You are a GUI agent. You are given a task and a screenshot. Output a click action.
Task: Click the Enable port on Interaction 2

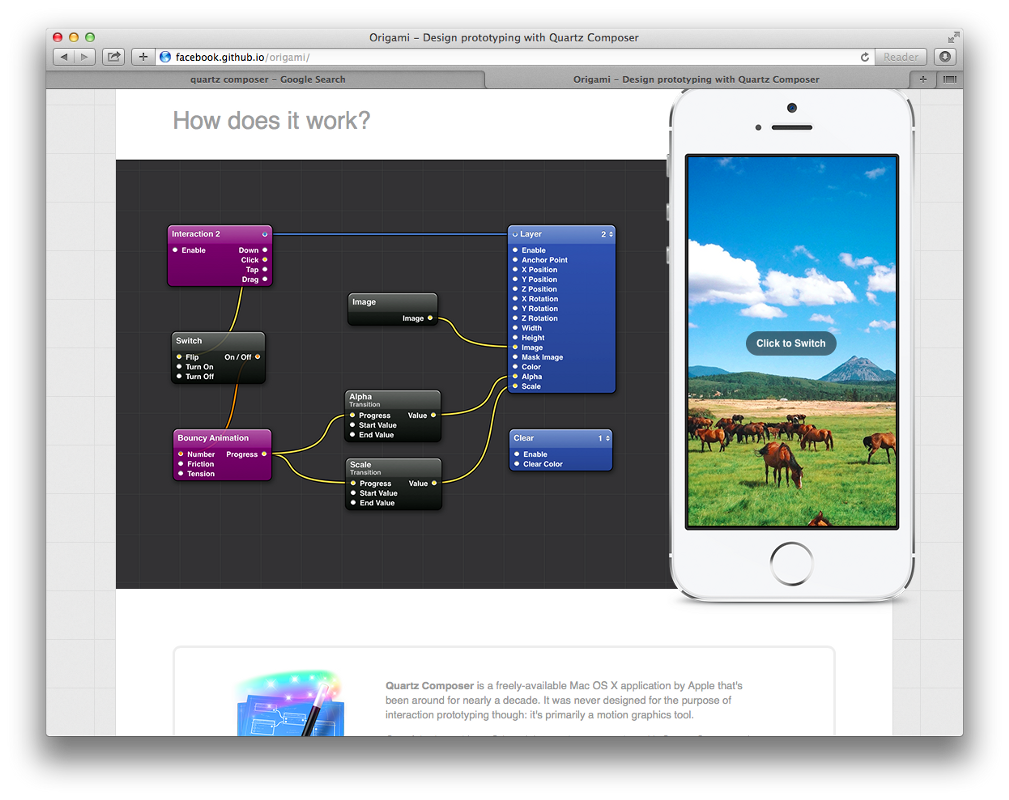(x=175, y=250)
